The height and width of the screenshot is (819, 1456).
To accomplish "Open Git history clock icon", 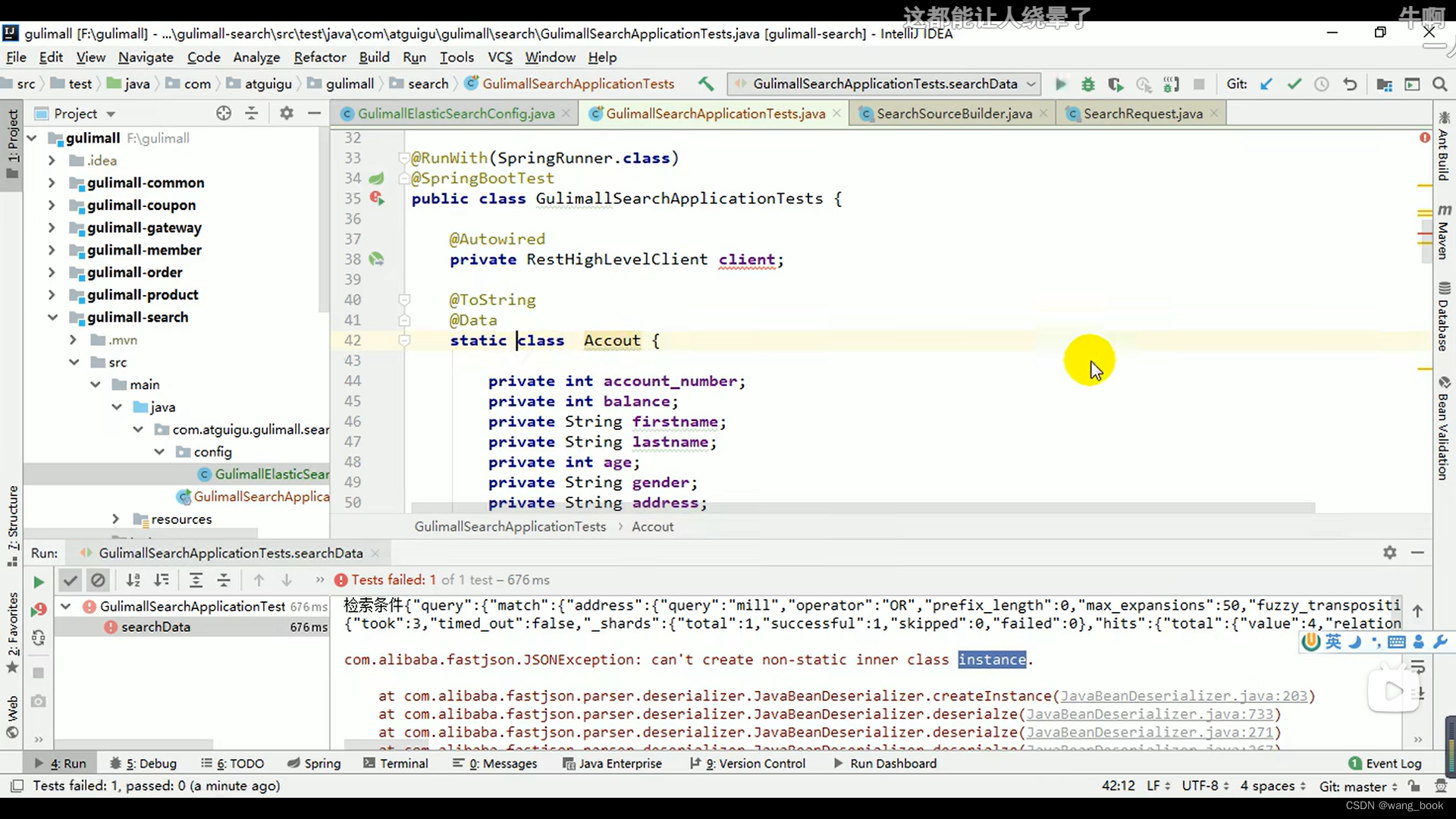I will pyautogui.click(x=1322, y=84).
